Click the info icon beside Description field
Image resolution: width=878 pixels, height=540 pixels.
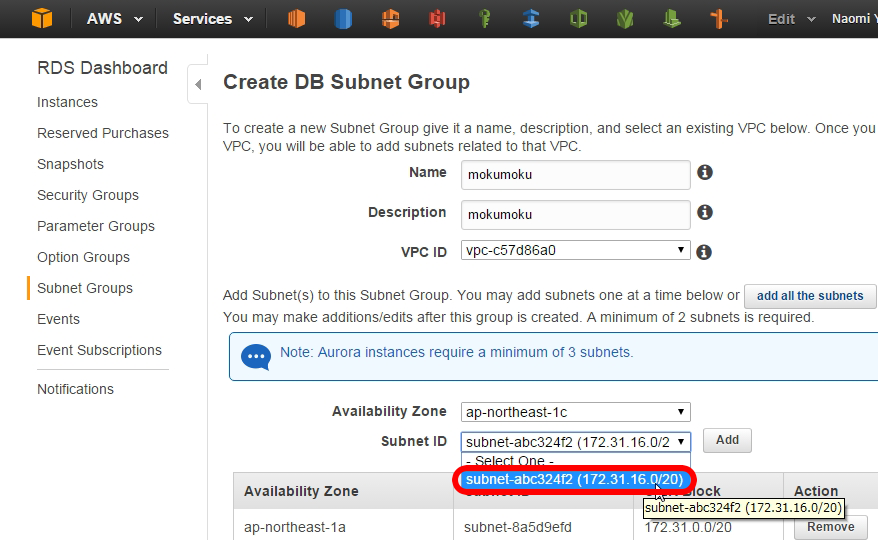tap(704, 212)
